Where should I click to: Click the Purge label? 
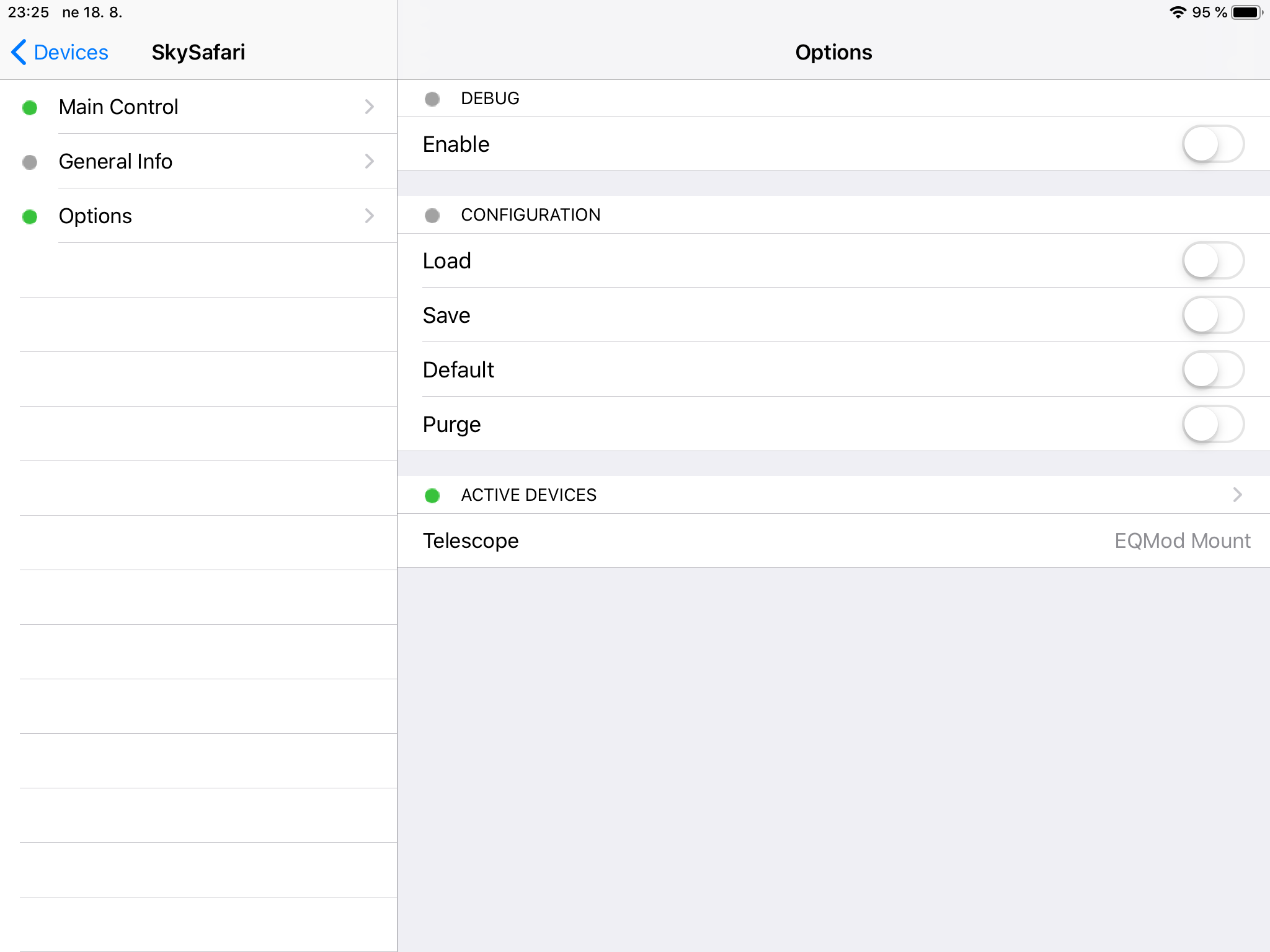click(451, 425)
